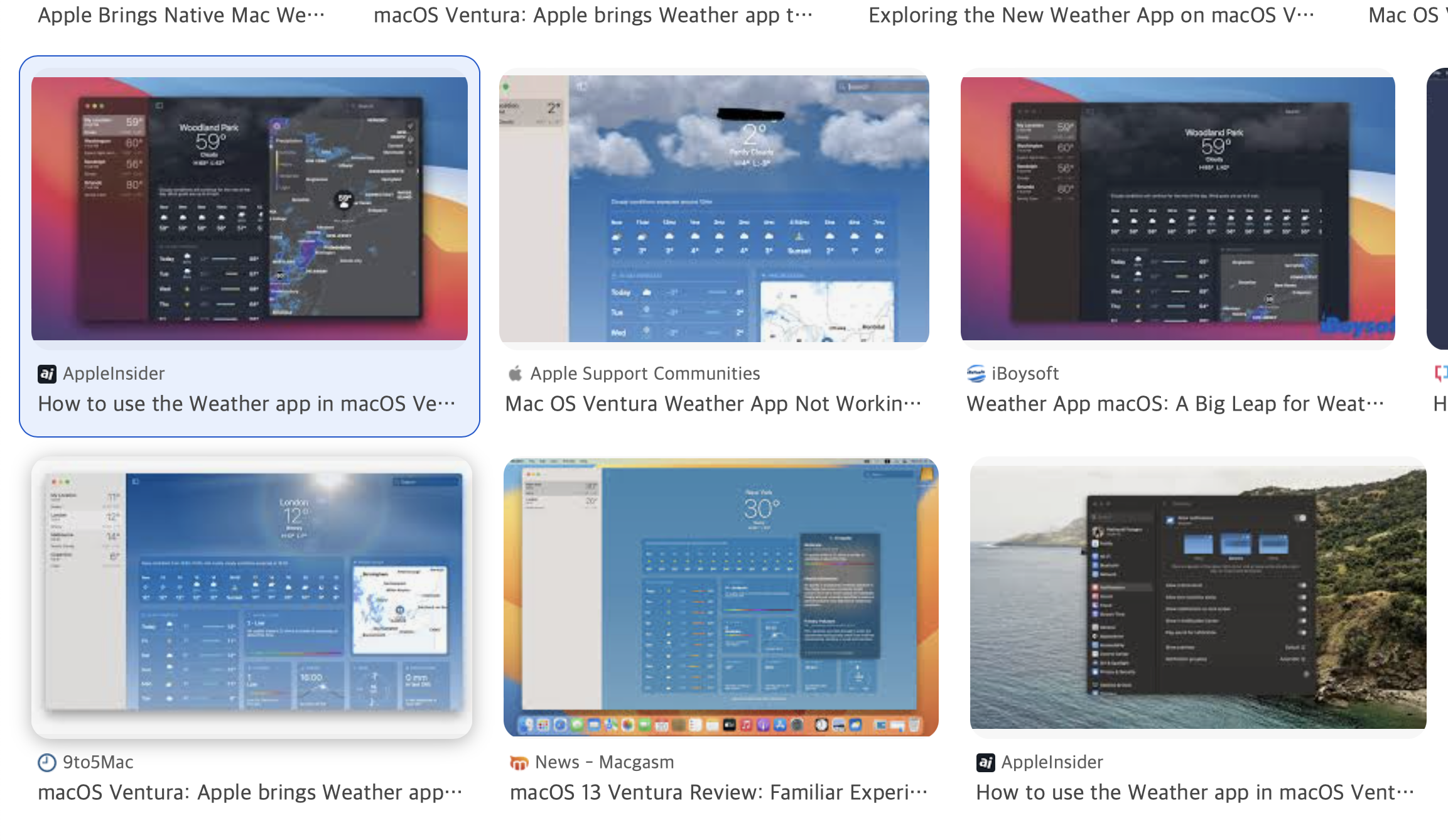Click the Apple logo beside Apple Support Communities
The width and height of the screenshot is (1448, 840).
point(515,374)
